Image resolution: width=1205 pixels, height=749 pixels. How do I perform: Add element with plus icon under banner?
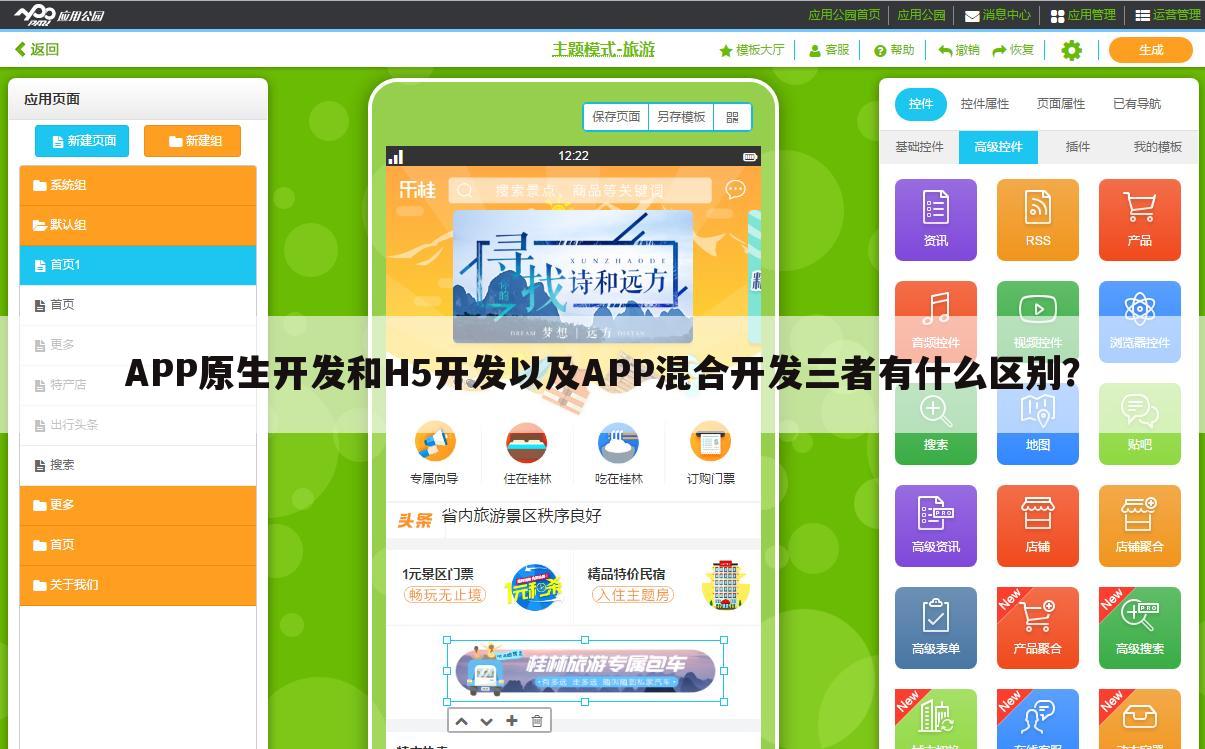click(x=512, y=721)
